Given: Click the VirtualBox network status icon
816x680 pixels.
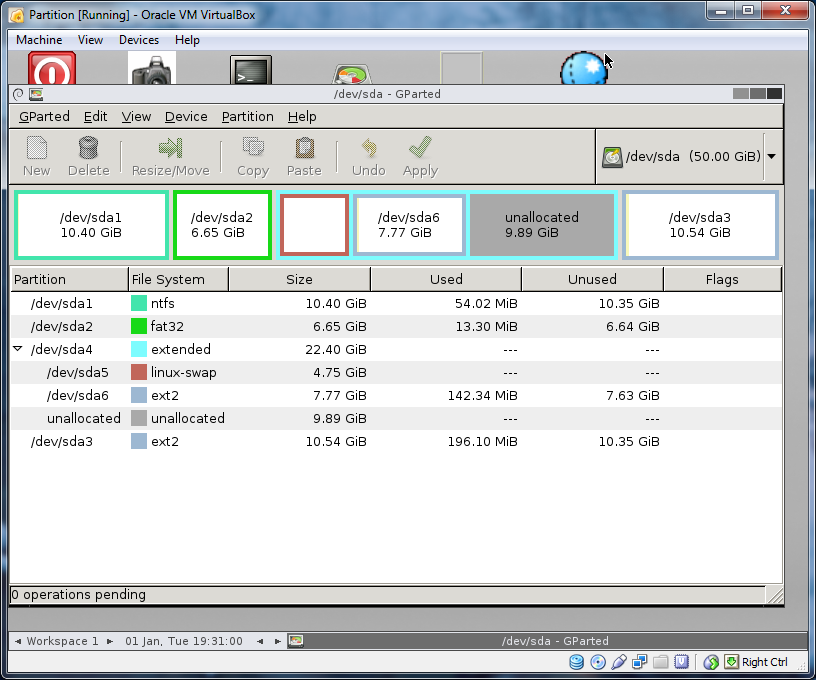Looking at the screenshot, I should click(640, 662).
